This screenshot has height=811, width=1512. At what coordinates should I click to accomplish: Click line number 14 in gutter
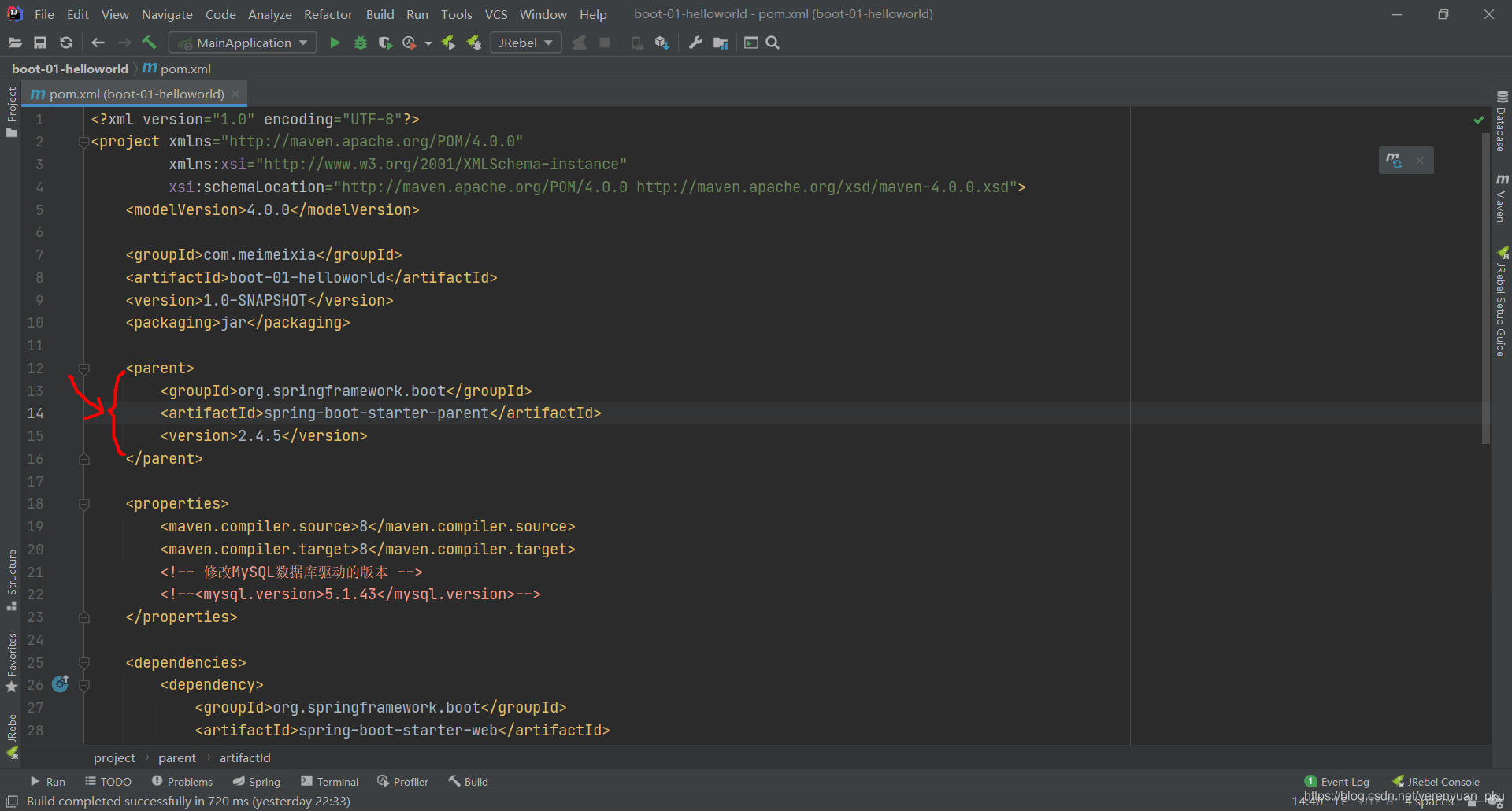tap(35, 413)
